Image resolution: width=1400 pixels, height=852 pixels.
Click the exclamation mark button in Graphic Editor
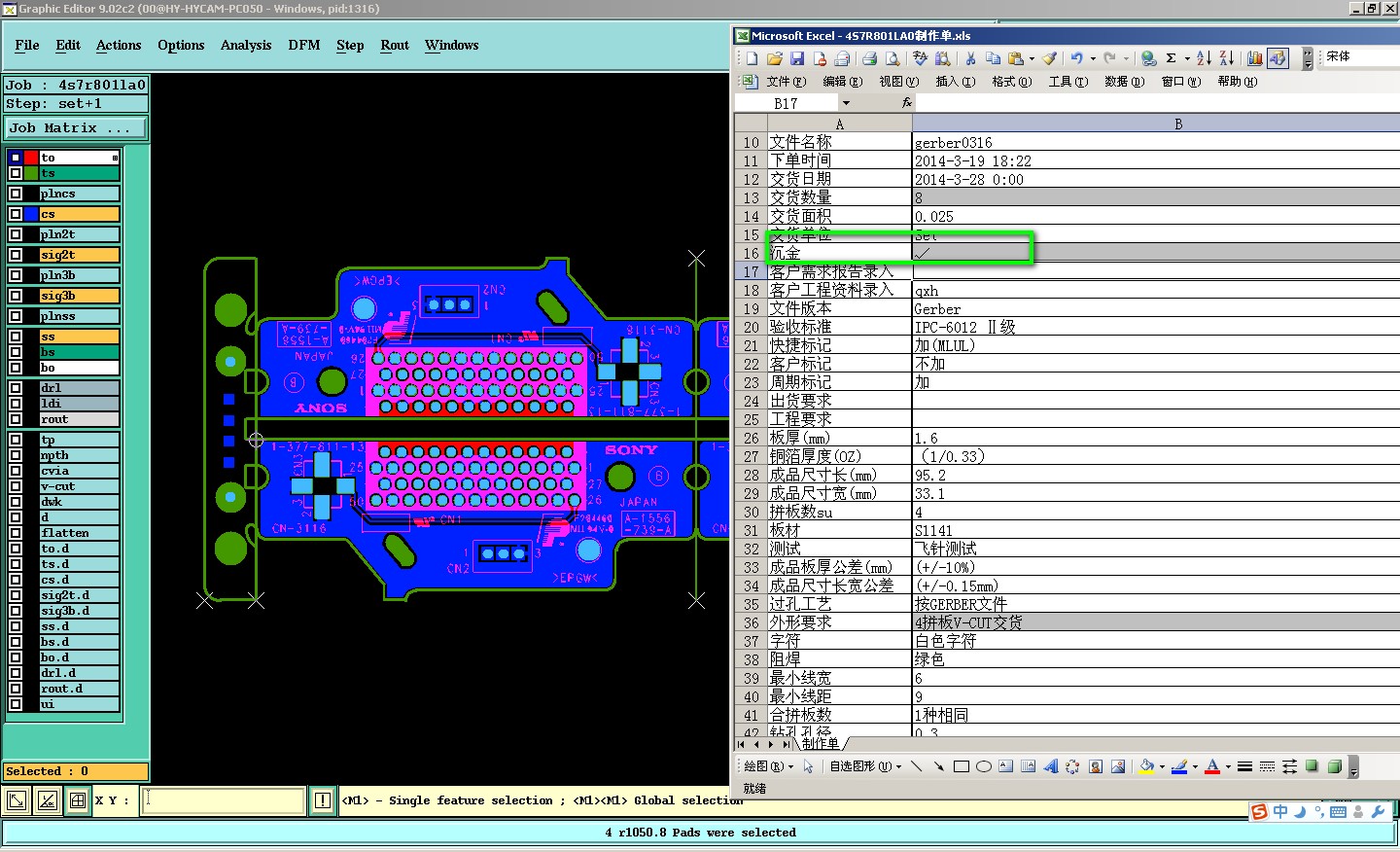(323, 800)
